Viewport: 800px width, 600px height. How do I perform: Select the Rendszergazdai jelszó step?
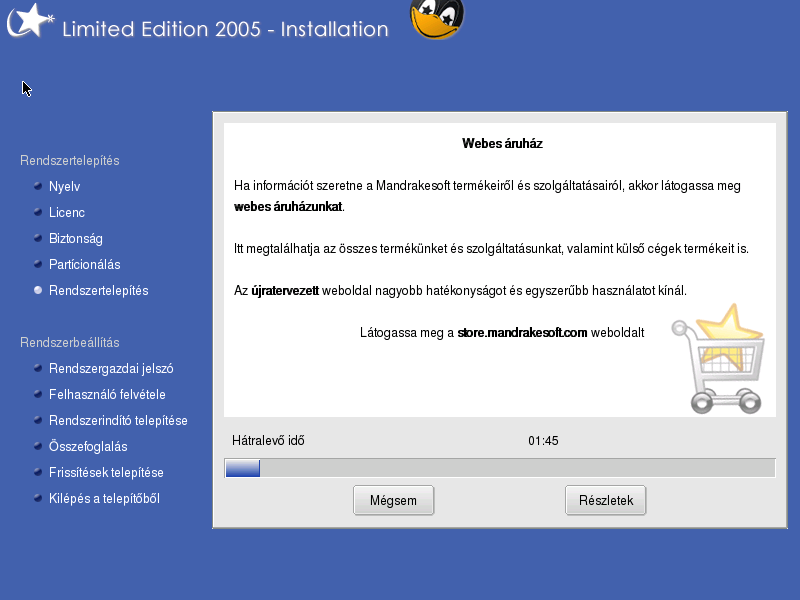[x=111, y=368]
